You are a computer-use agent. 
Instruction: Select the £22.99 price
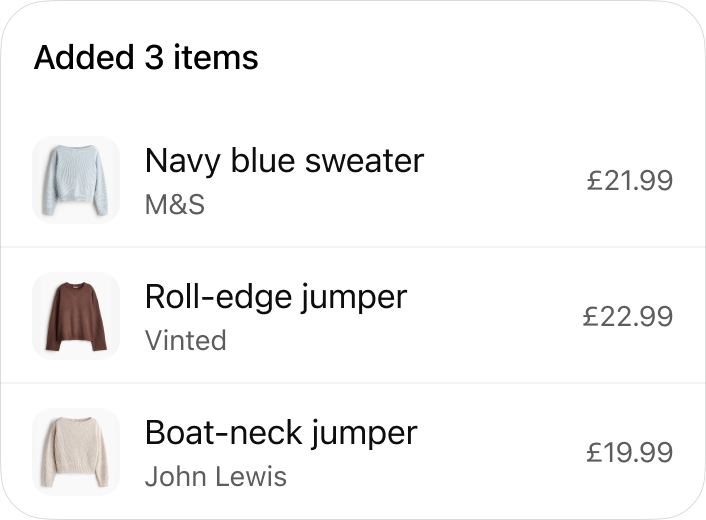coord(628,317)
